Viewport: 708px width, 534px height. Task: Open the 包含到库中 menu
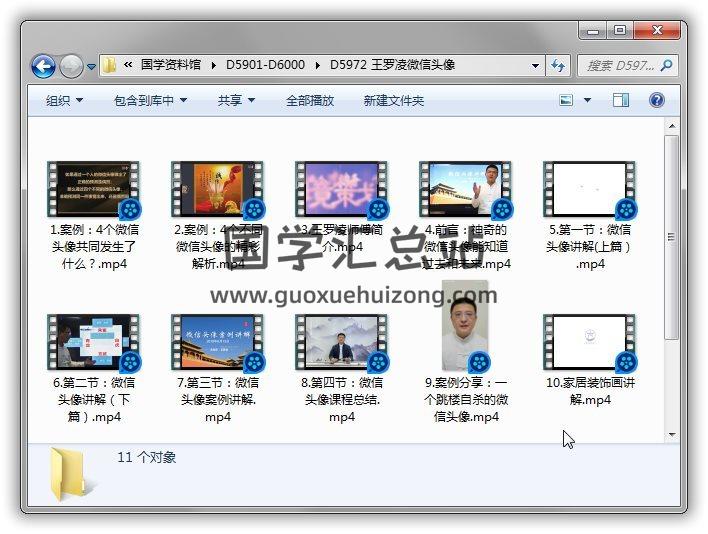coord(150,100)
